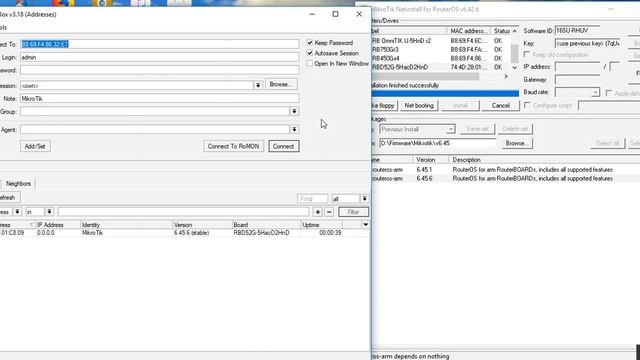Click the Login field containing admin
Viewport: 640px width, 360px height.
click(160, 57)
